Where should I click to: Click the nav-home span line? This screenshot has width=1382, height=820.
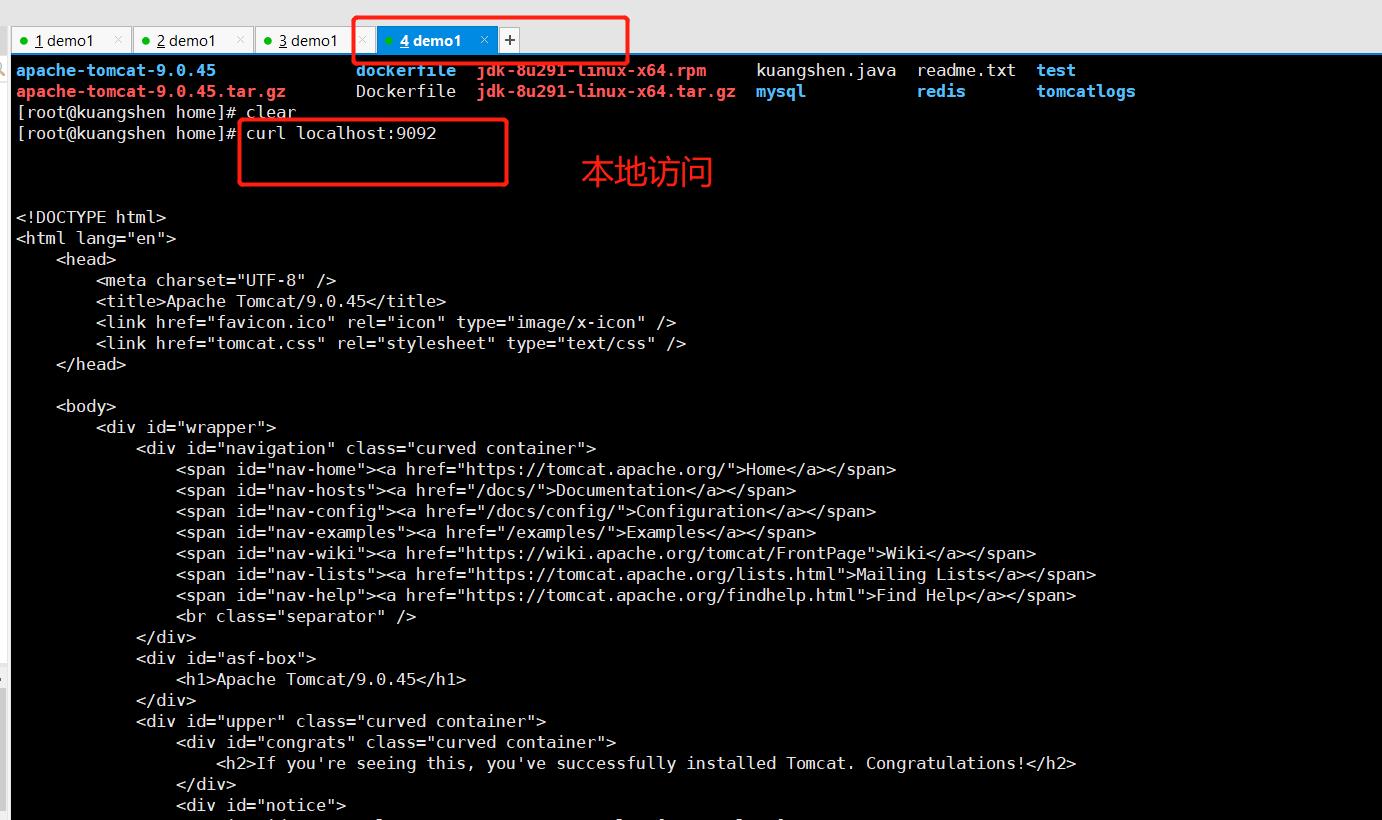coord(536,469)
